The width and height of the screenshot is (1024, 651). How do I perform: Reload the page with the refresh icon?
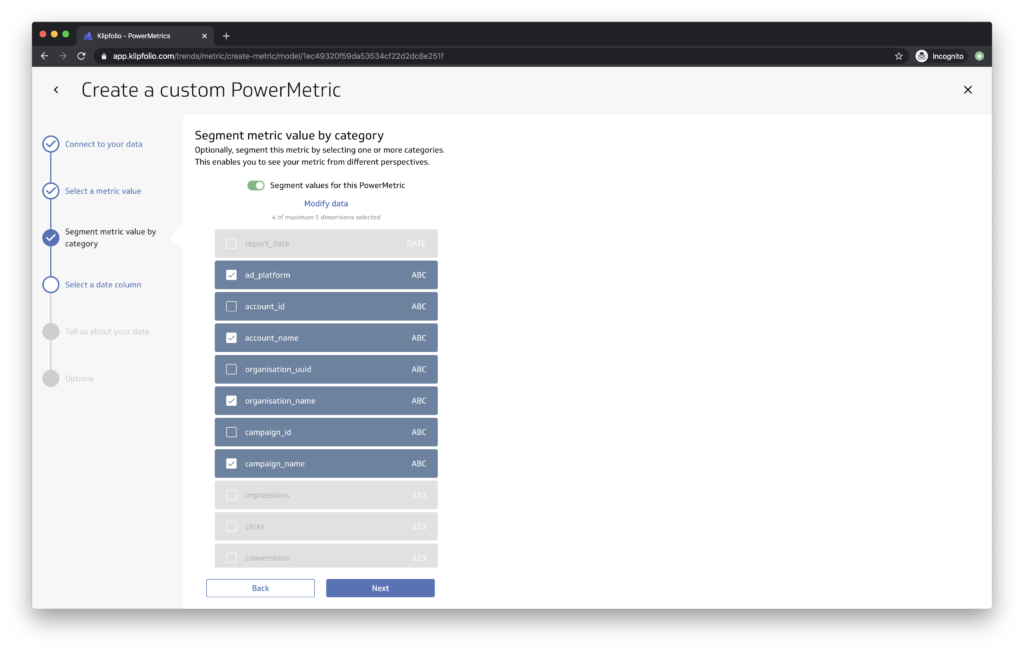coord(81,56)
